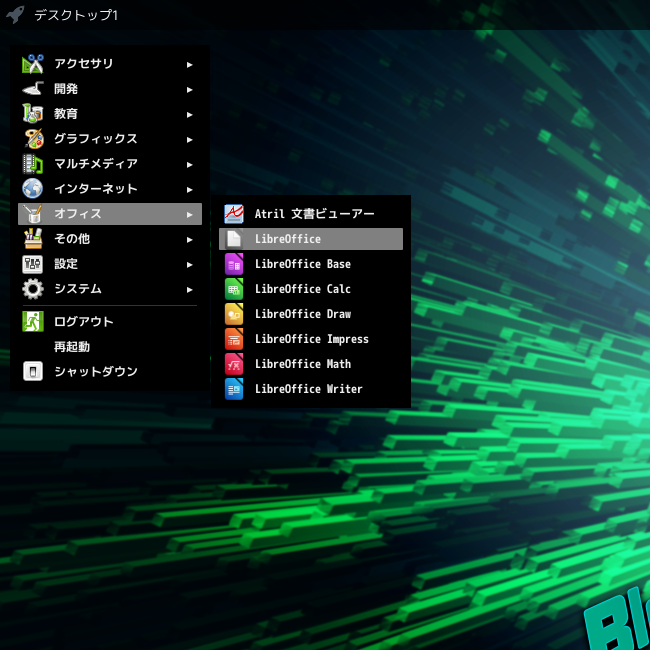Expand the その他 submenu arrow
Screen dimensions: 650x650
coord(190,240)
